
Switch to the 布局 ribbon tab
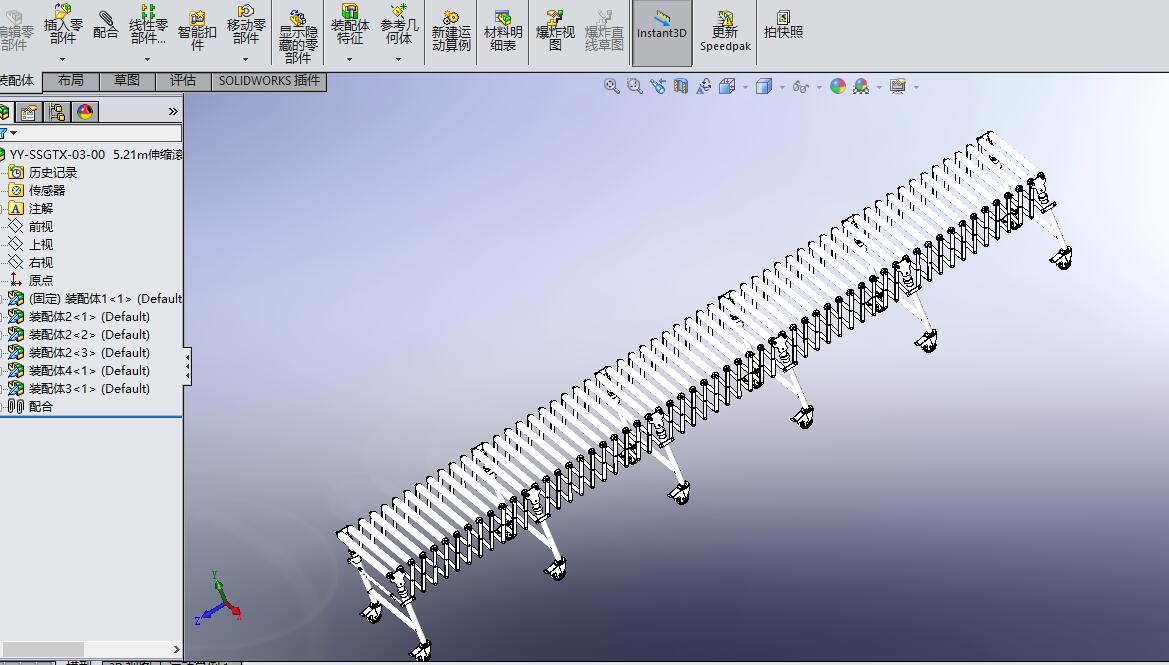click(71, 81)
